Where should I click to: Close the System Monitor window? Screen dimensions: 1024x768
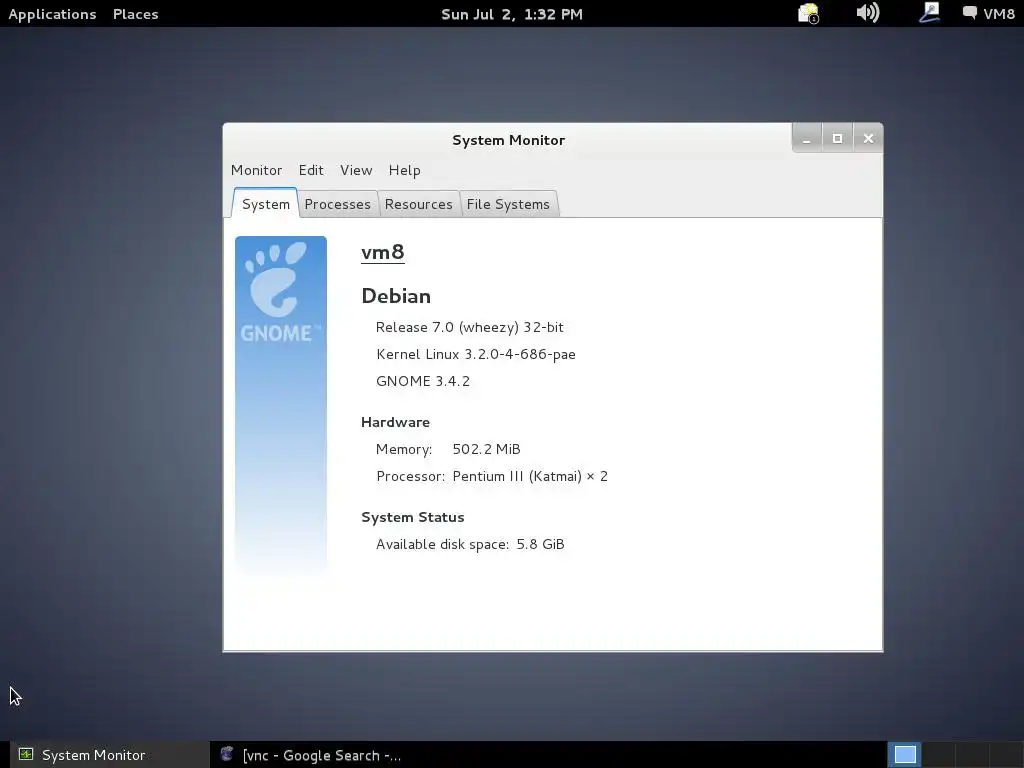868,138
